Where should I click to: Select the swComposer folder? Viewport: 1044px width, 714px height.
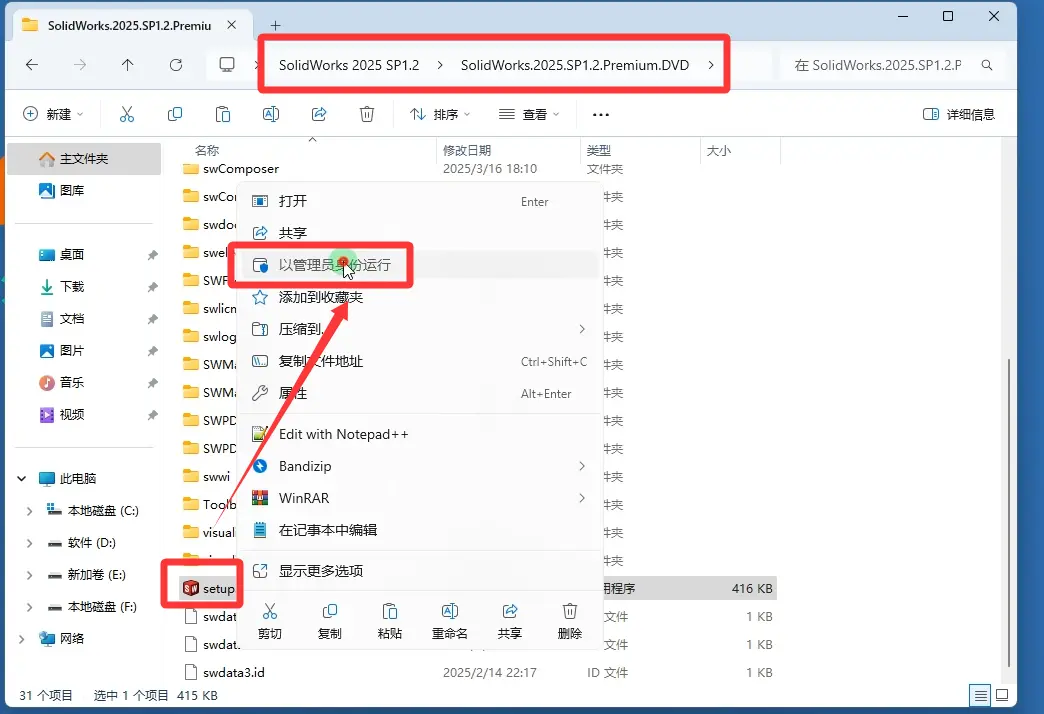[241, 169]
